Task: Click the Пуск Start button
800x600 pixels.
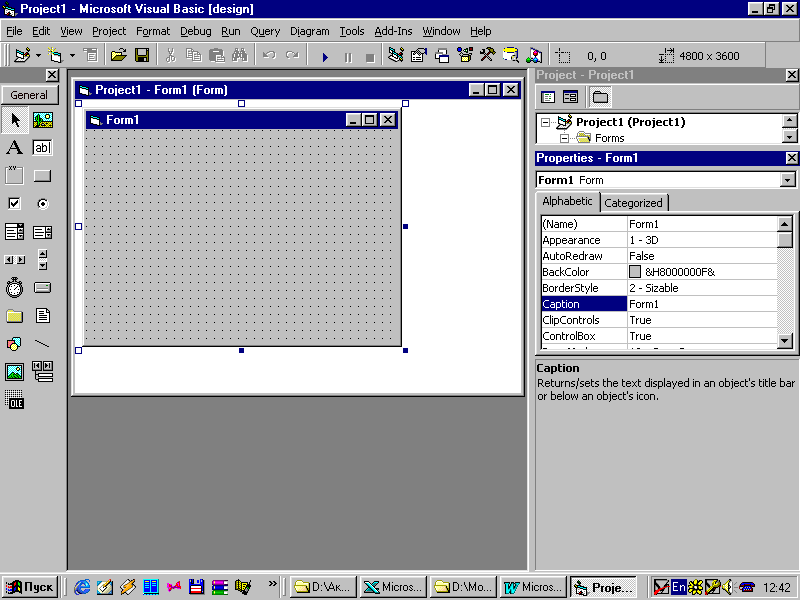Action: [30, 587]
